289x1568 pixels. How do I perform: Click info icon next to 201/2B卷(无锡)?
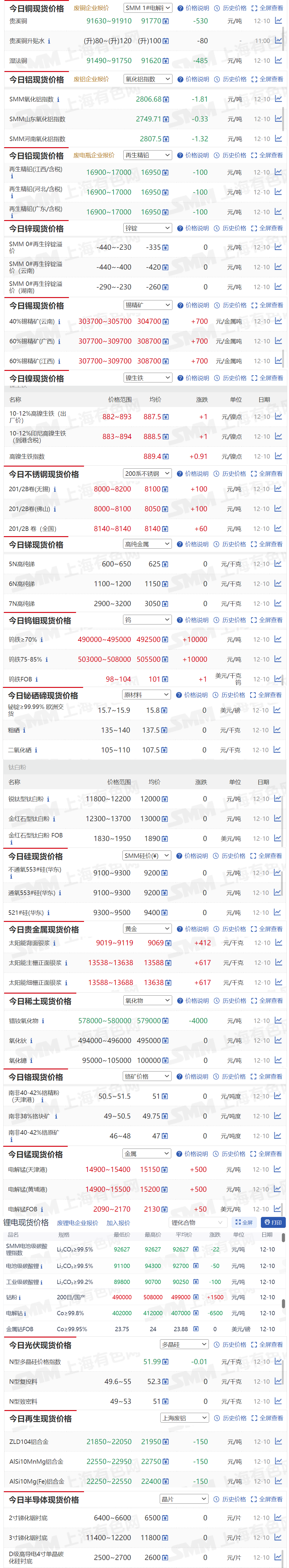[55, 489]
